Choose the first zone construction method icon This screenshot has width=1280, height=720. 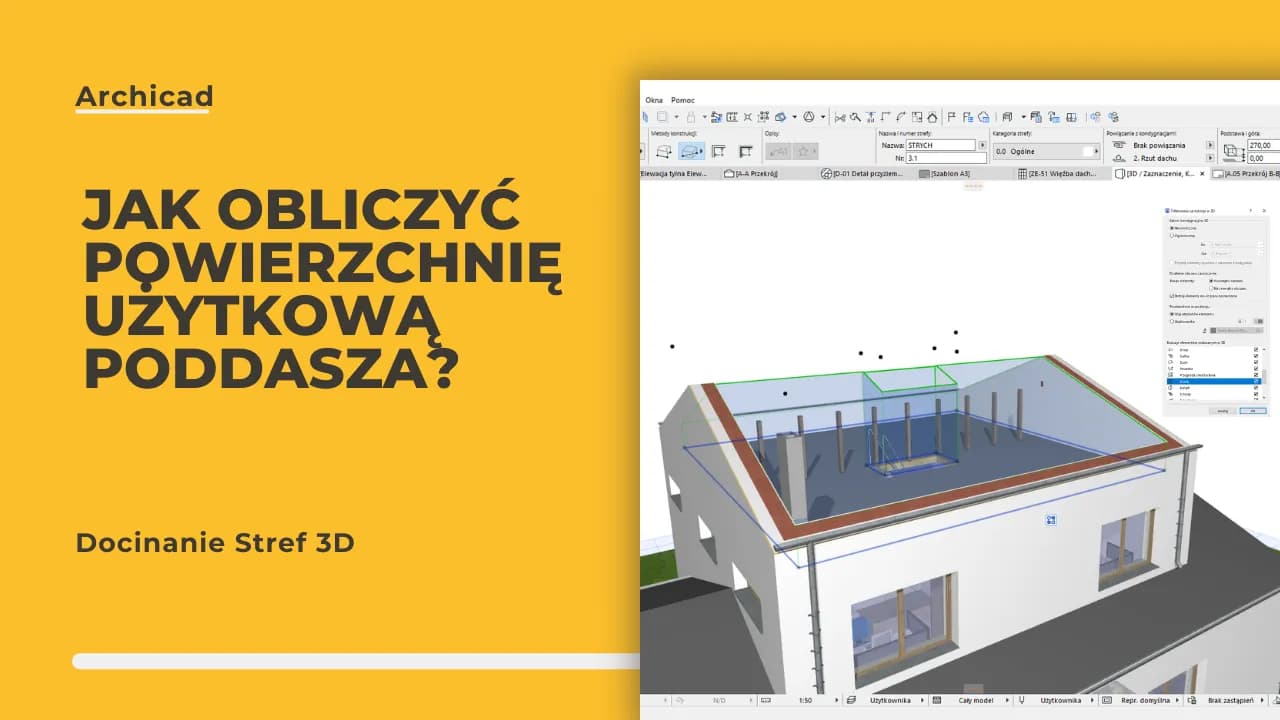pos(663,152)
